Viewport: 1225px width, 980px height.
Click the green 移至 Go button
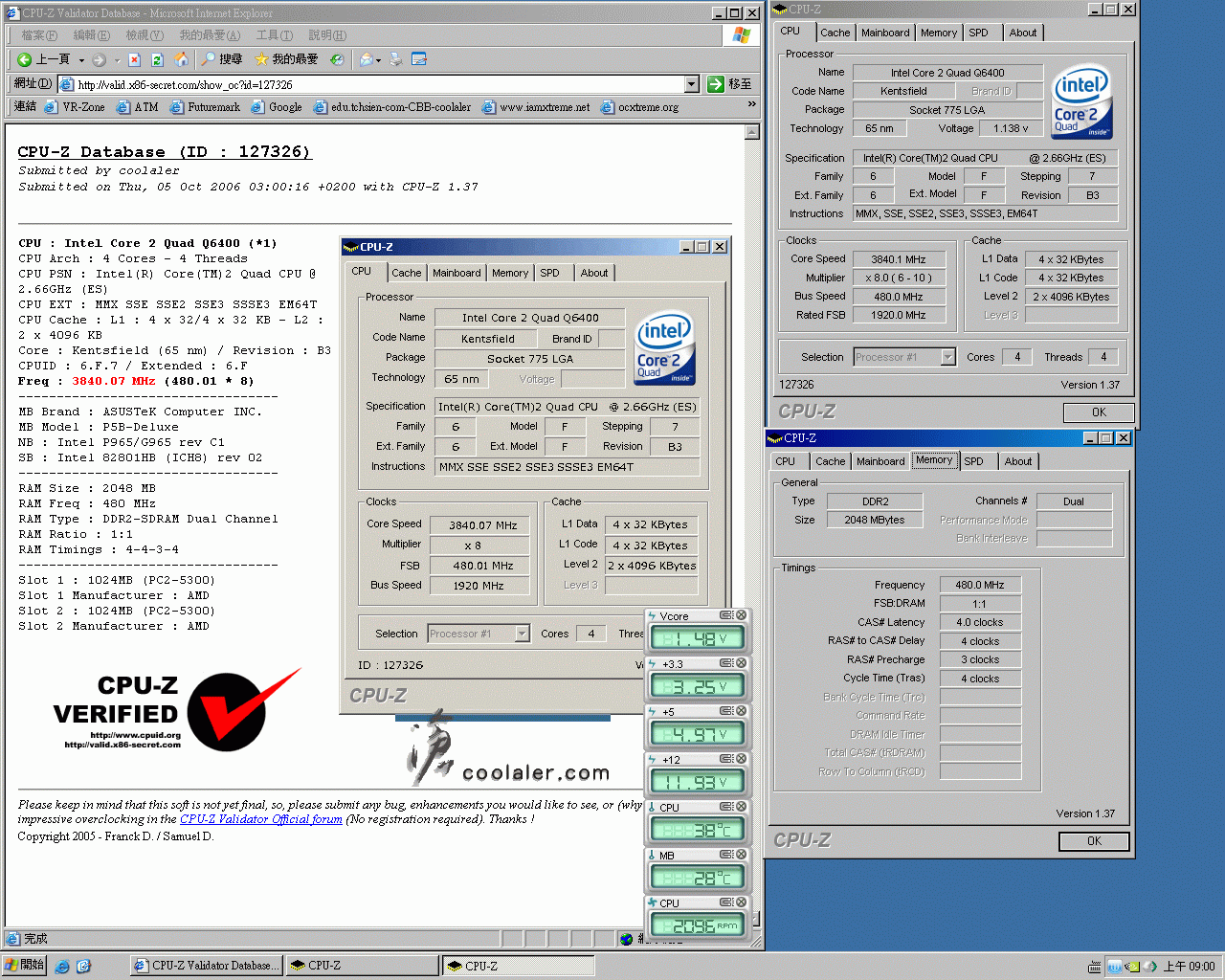coord(729,84)
